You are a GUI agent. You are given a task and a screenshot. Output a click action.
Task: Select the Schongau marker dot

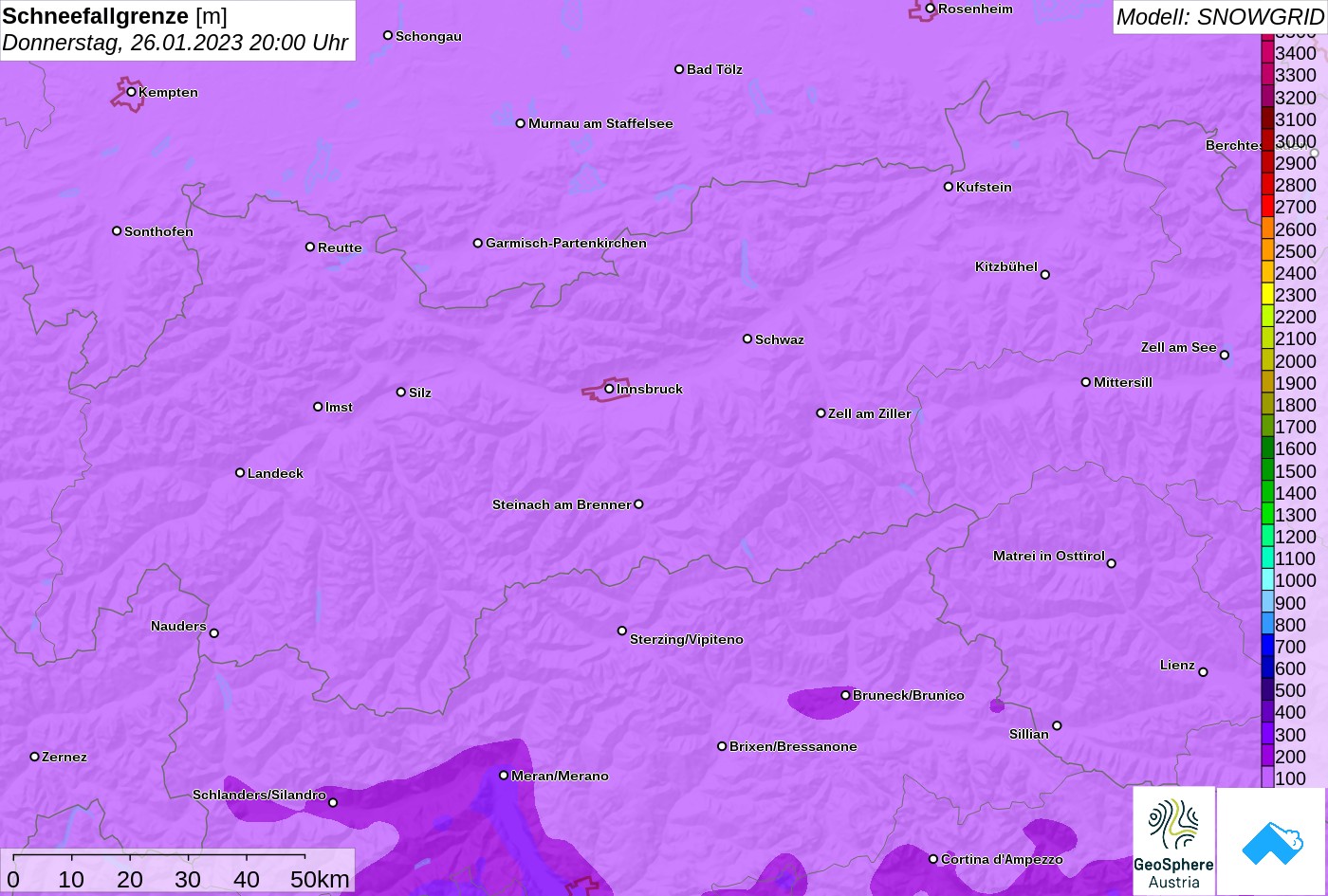tap(388, 35)
